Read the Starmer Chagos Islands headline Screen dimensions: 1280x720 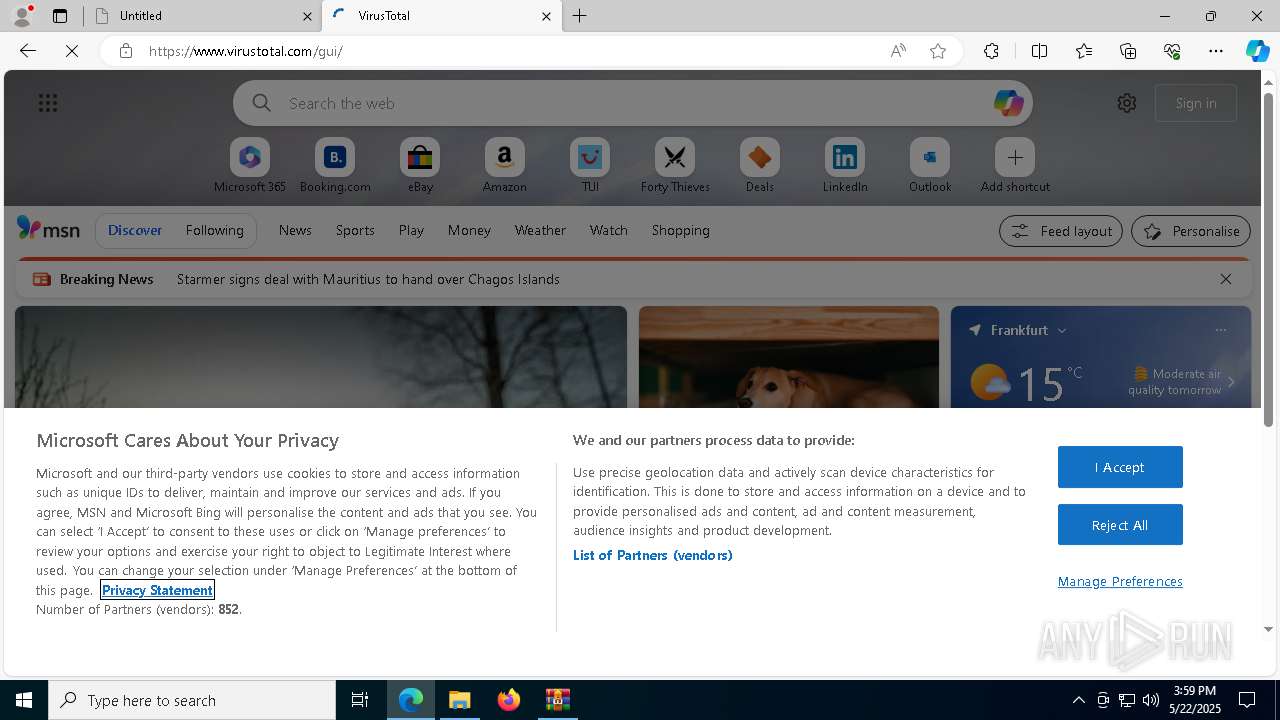[x=368, y=279]
